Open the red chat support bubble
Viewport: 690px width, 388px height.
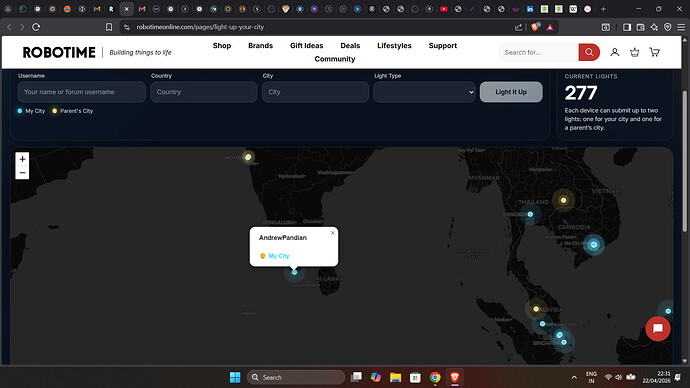(x=658, y=329)
